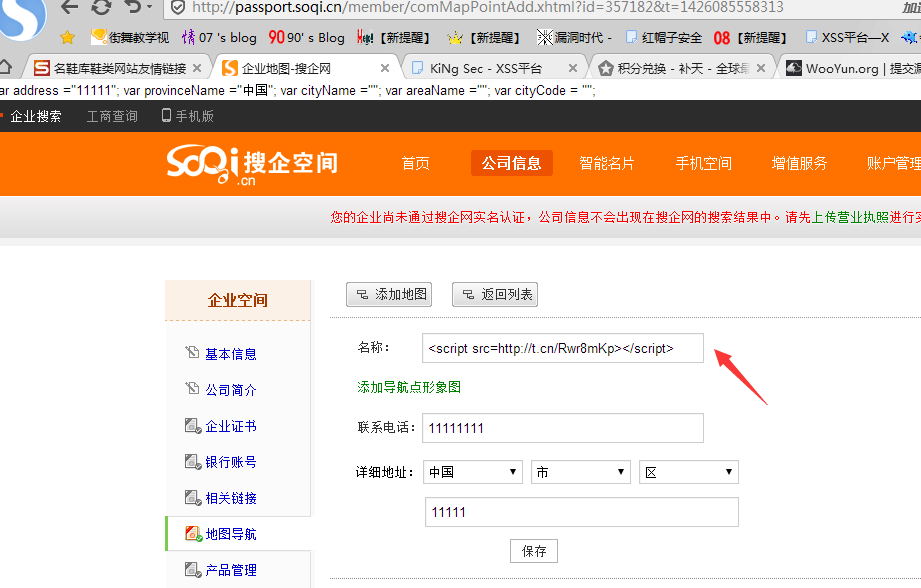This screenshot has height=588, width=921.
Task: Close the 积分兑换 补天 tab
Action: [x=761, y=68]
